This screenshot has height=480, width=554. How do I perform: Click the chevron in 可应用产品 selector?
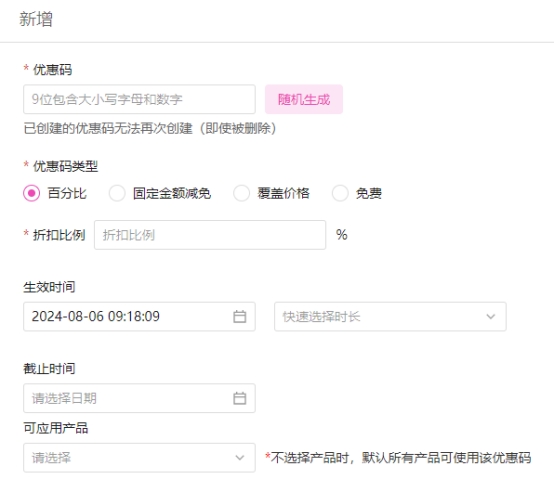point(240,458)
